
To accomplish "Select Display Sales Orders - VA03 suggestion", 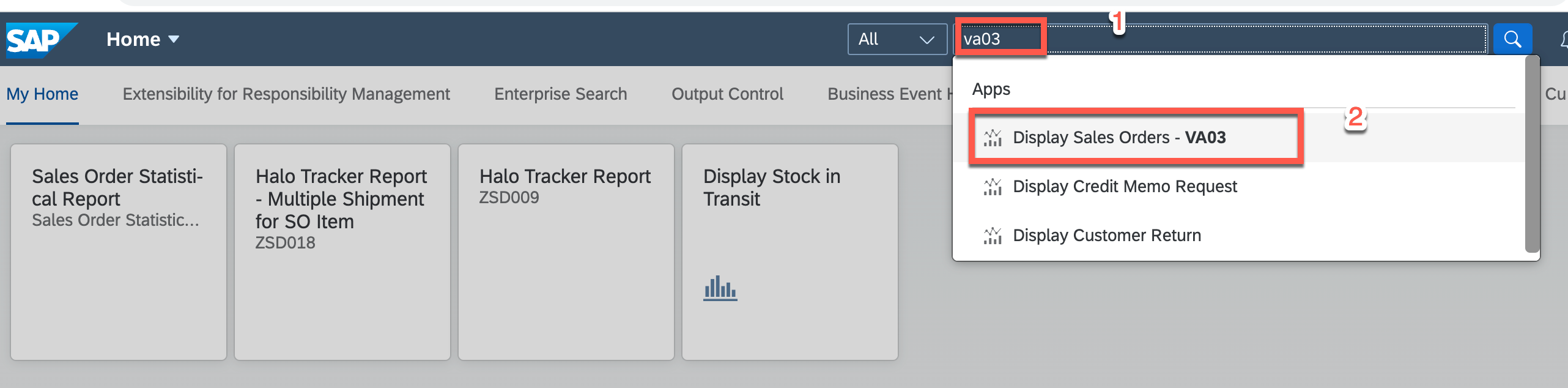I will 1119,138.
